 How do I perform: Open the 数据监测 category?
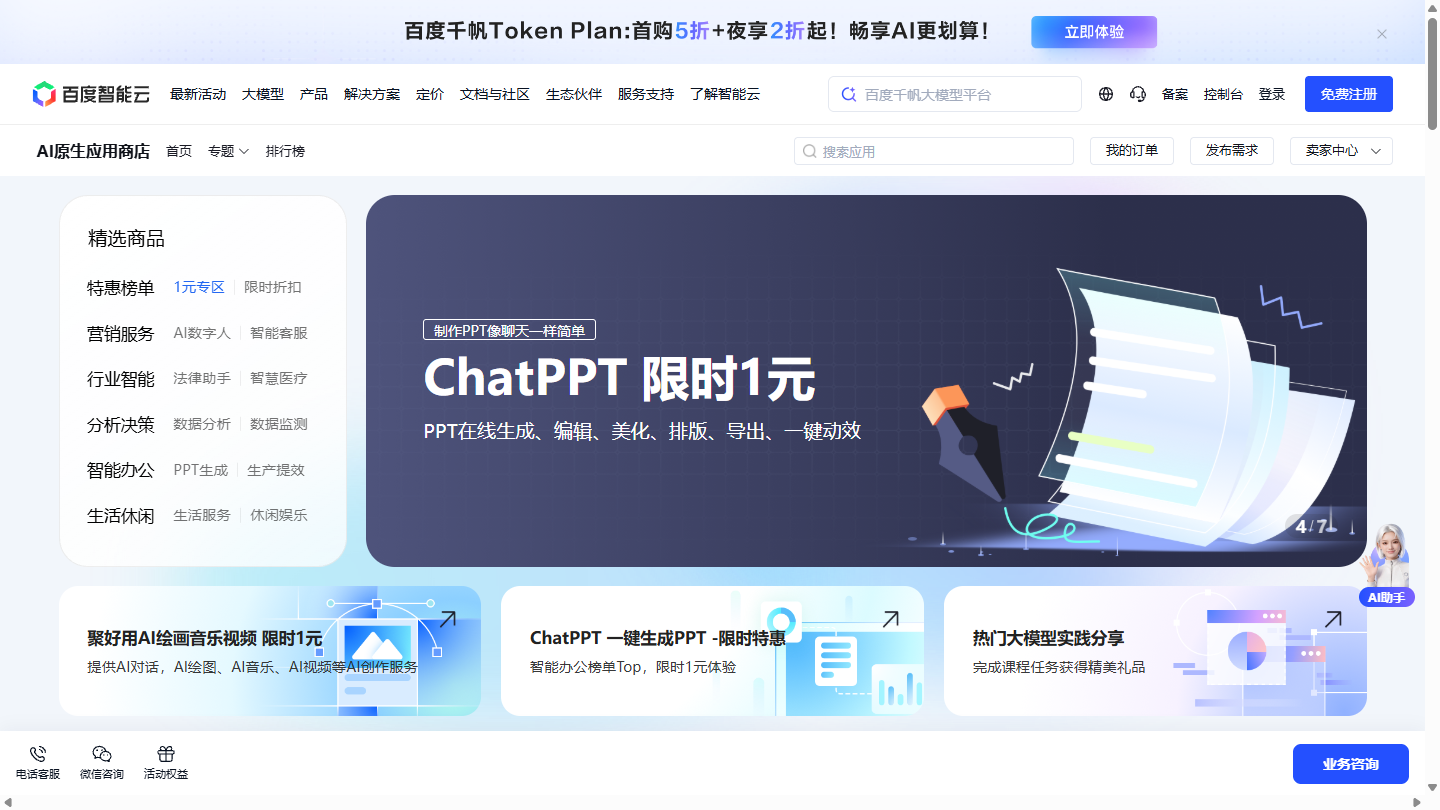(x=279, y=424)
